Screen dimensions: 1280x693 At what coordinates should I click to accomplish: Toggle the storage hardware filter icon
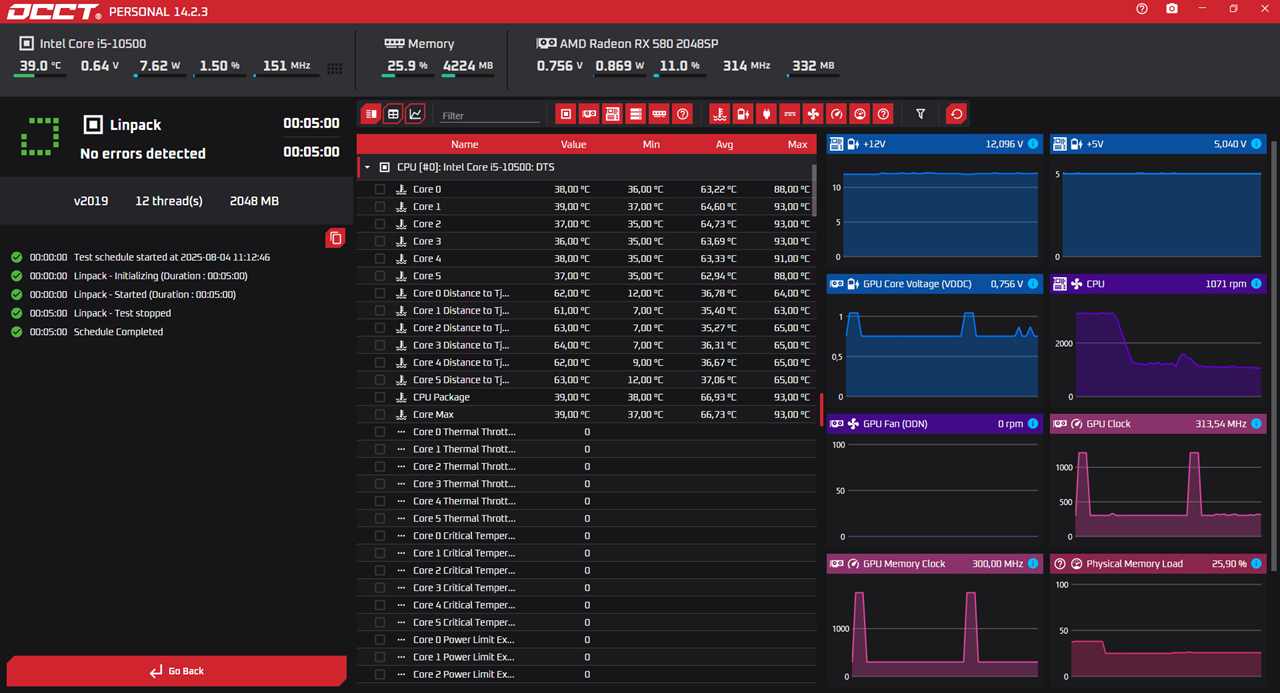636,114
